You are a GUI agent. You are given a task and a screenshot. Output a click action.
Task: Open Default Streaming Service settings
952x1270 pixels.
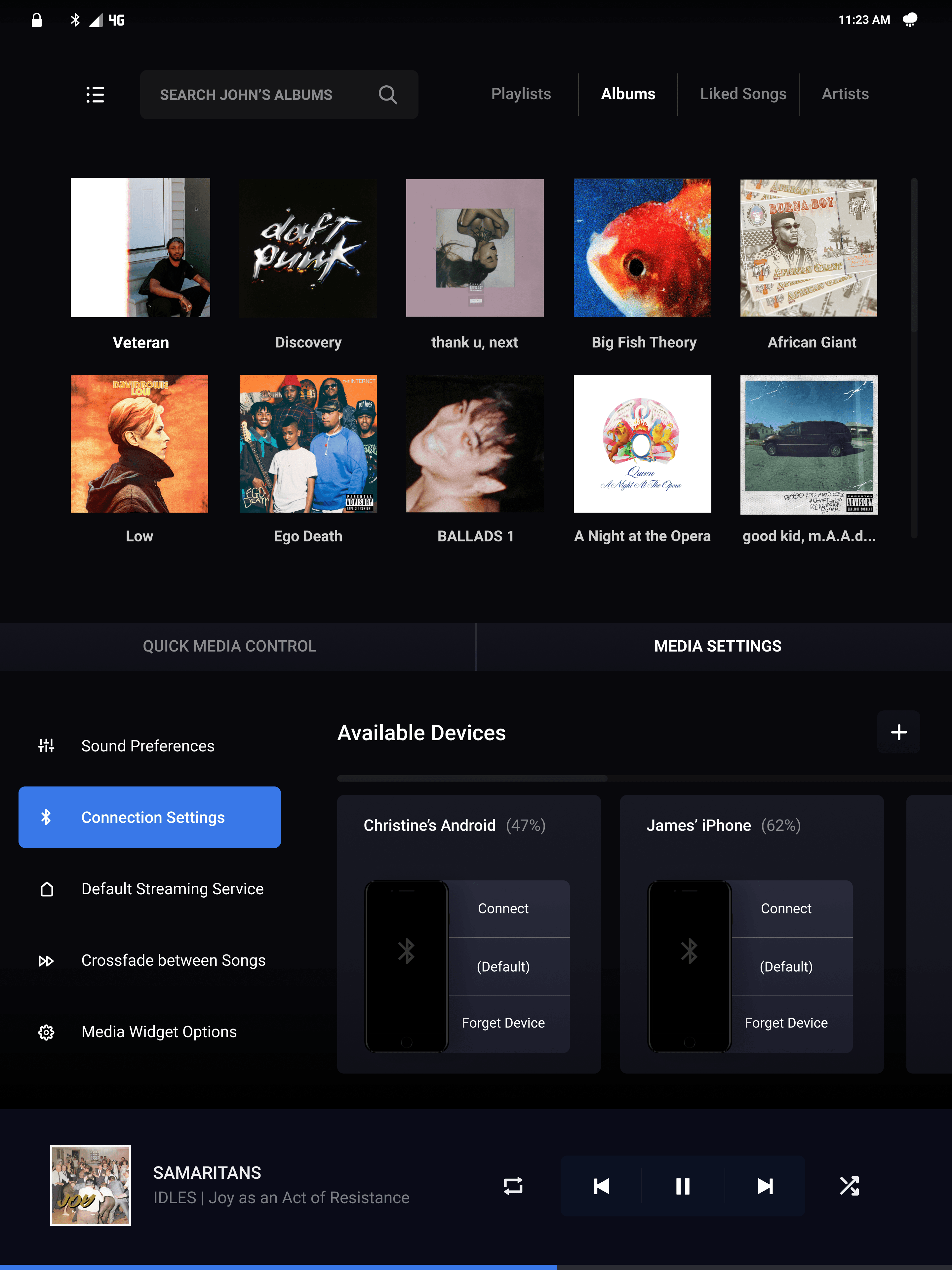point(150,889)
